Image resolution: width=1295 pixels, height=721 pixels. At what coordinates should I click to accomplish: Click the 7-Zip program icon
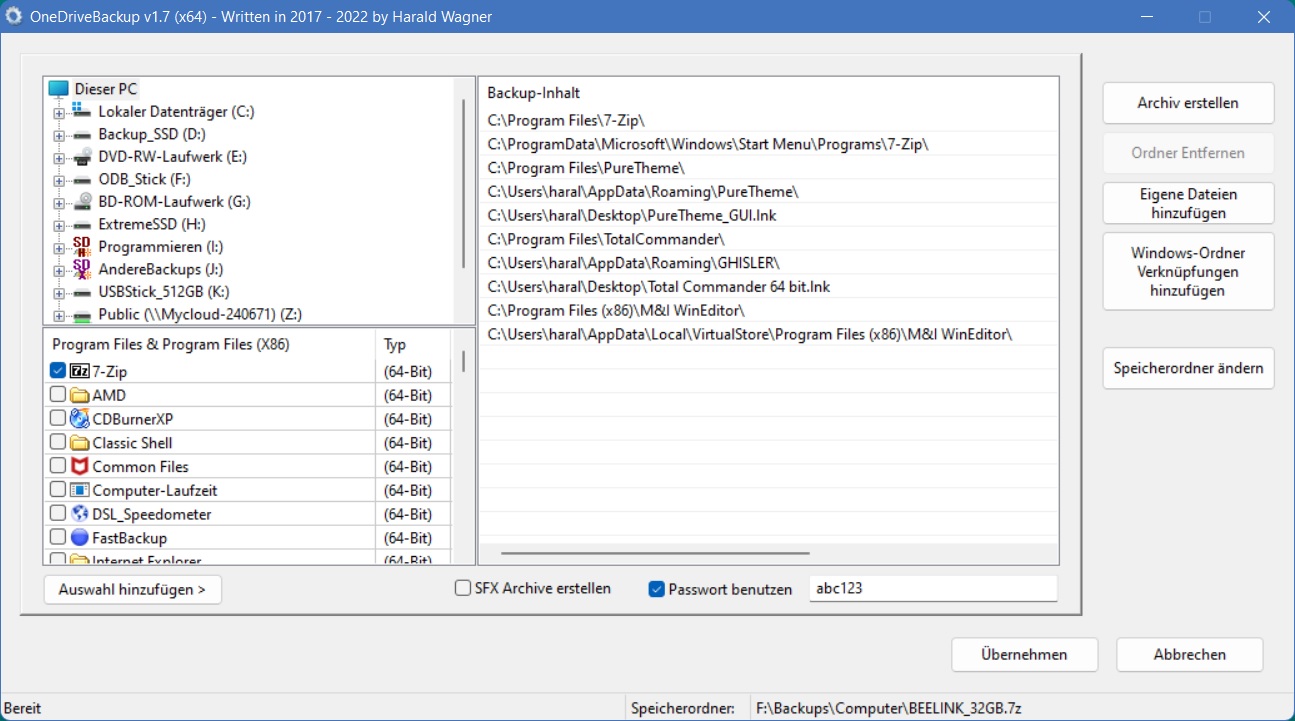click(80, 371)
